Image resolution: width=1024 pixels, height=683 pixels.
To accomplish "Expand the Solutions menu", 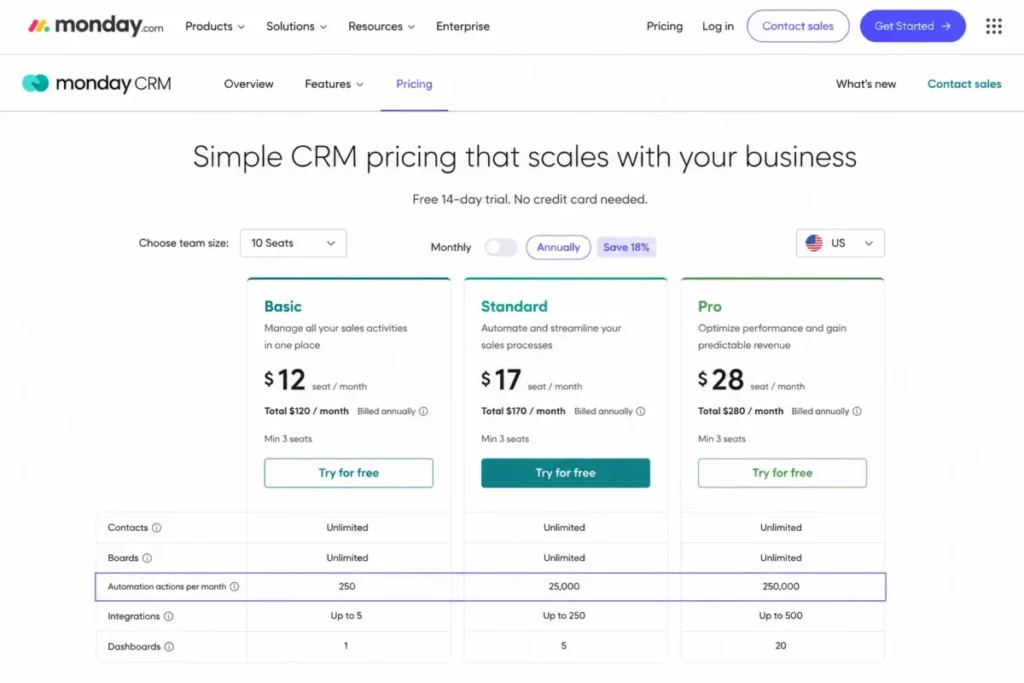I will [x=296, y=26].
